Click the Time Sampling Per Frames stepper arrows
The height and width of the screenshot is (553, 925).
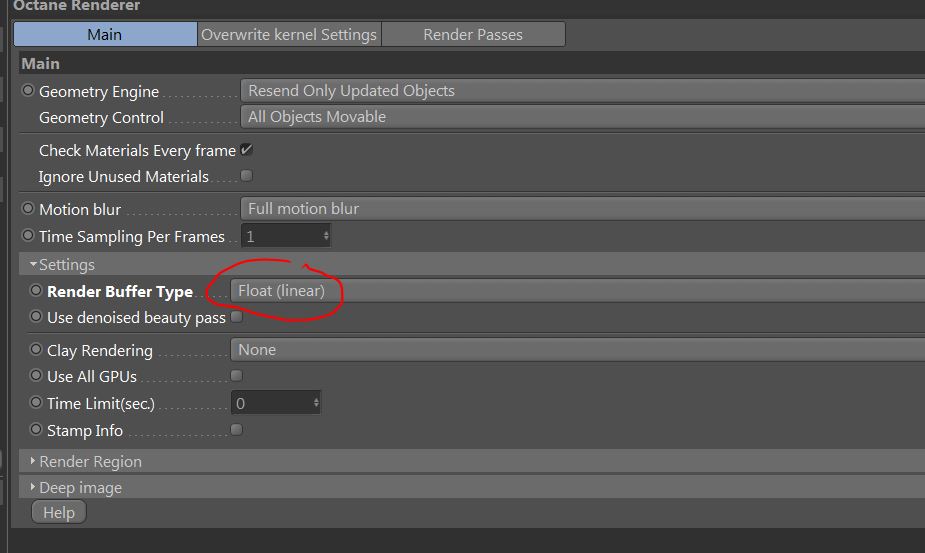pos(326,236)
